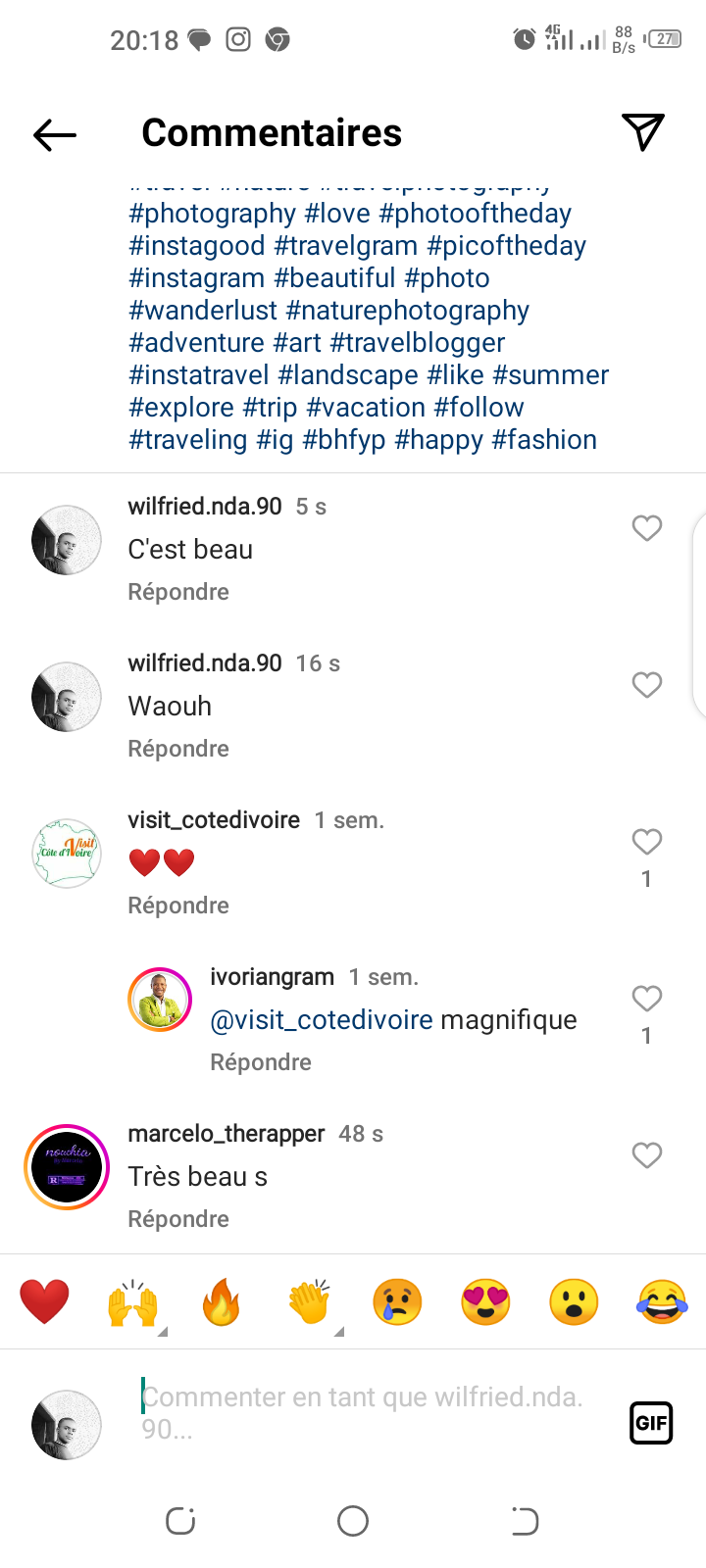Viewport: 706px width, 1568px height.
Task: Like the "C'est beau" comment
Action: (647, 528)
